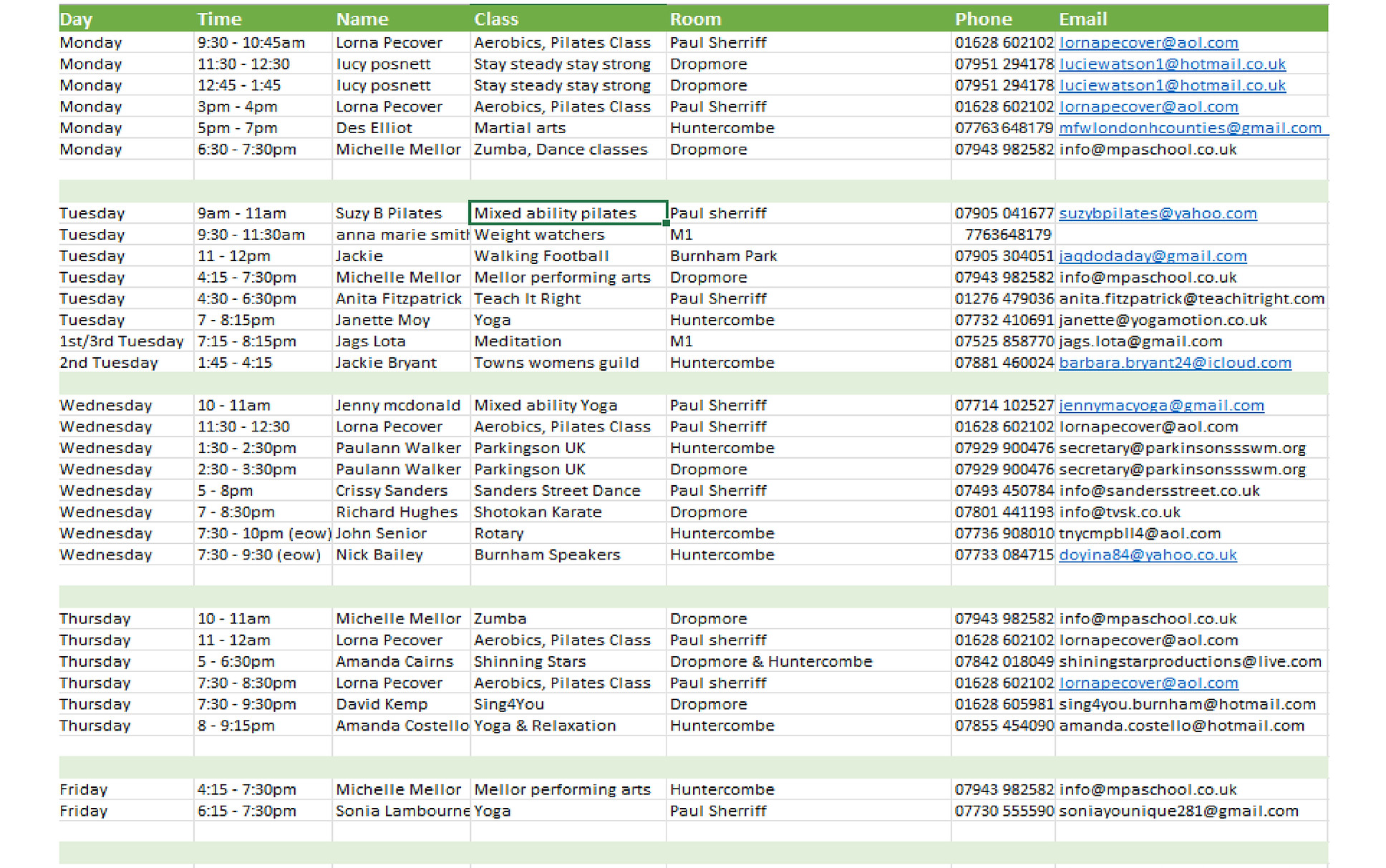
Task: Click the Phone column header
Action: (x=1003, y=19)
